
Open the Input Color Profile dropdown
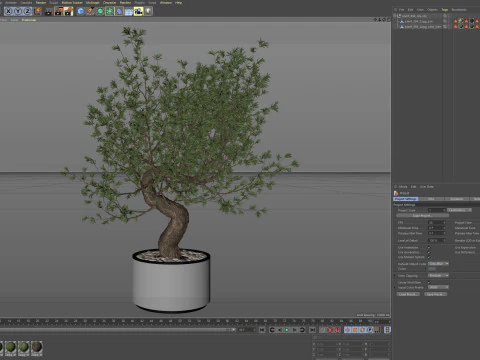[438, 287]
